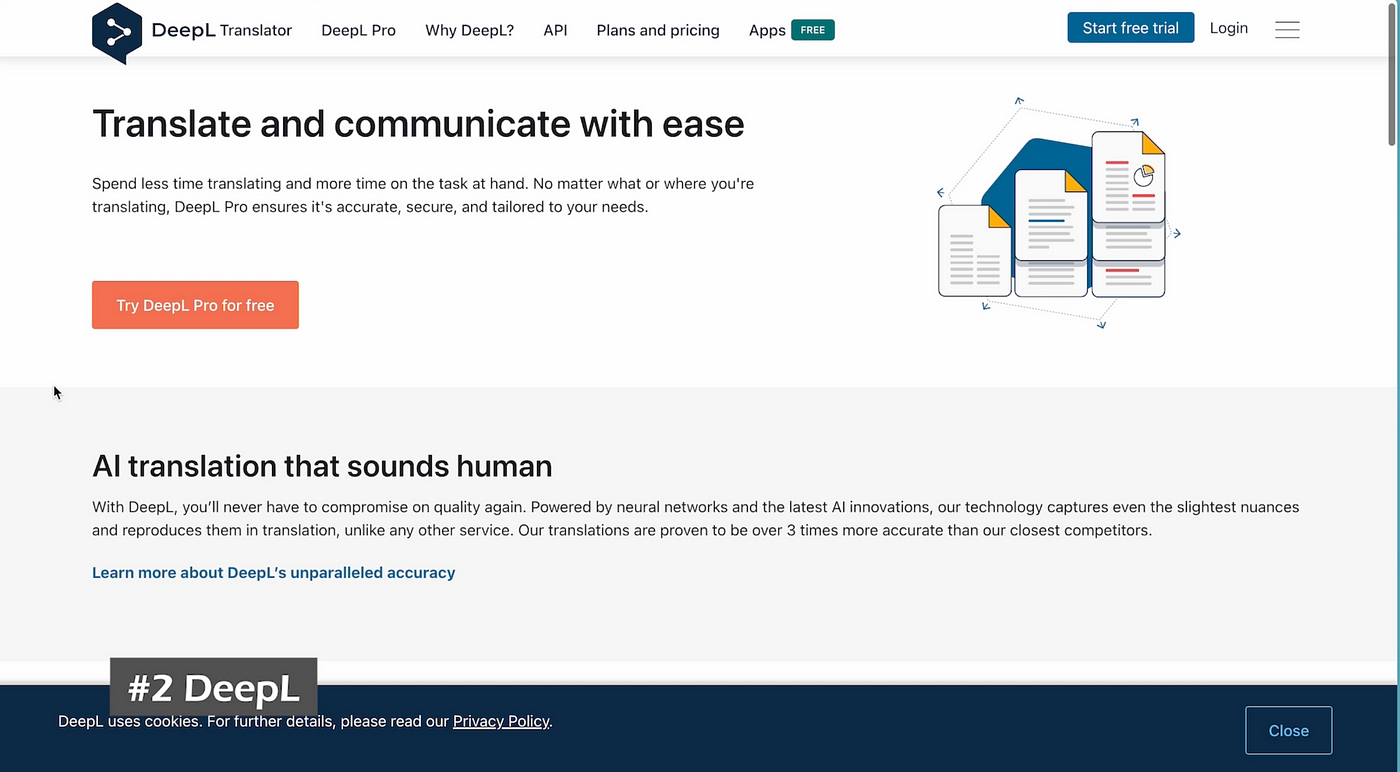Image resolution: width=1400 pixels, height=772 pixels.
Task: Open the DeepL Pro menu item
Action: click(x=358, y=30)
